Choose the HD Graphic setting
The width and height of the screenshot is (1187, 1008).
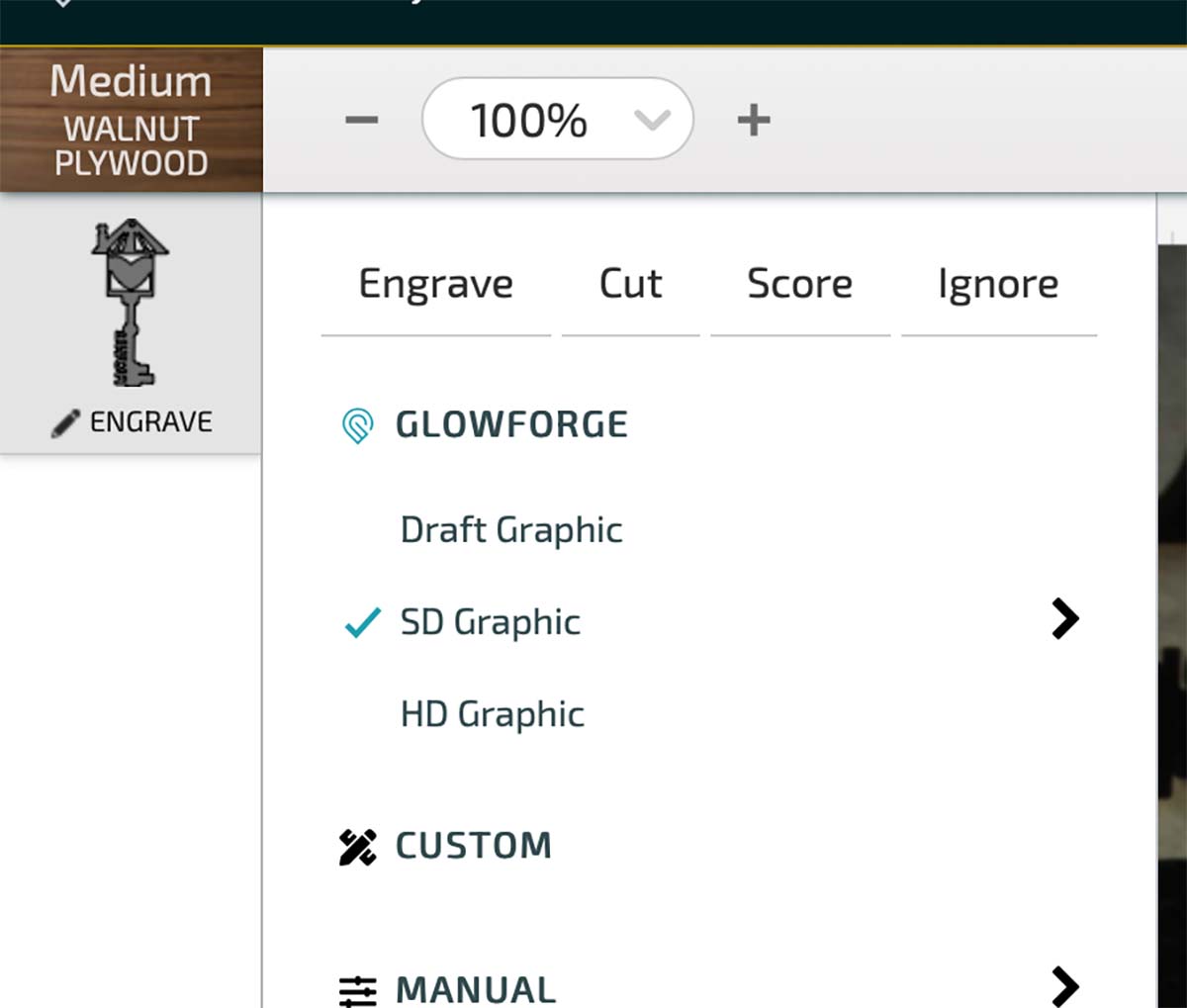(x=493, y=714)
